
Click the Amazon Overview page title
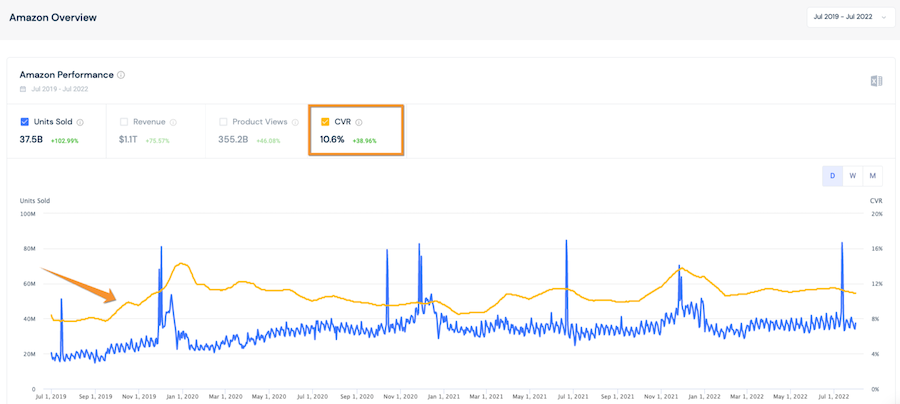[53, 17]
